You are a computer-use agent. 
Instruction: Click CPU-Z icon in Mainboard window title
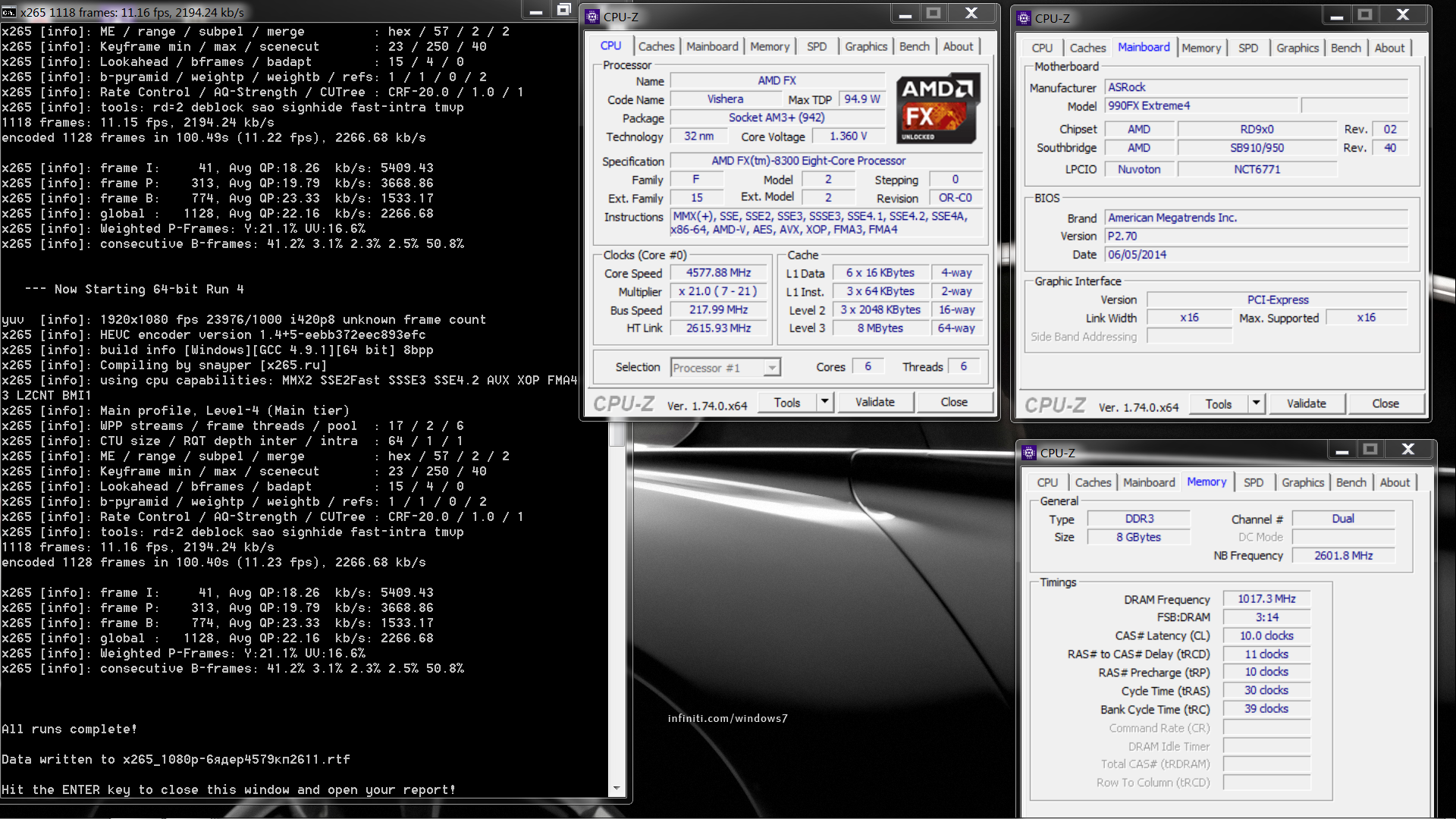[1024, 18]
